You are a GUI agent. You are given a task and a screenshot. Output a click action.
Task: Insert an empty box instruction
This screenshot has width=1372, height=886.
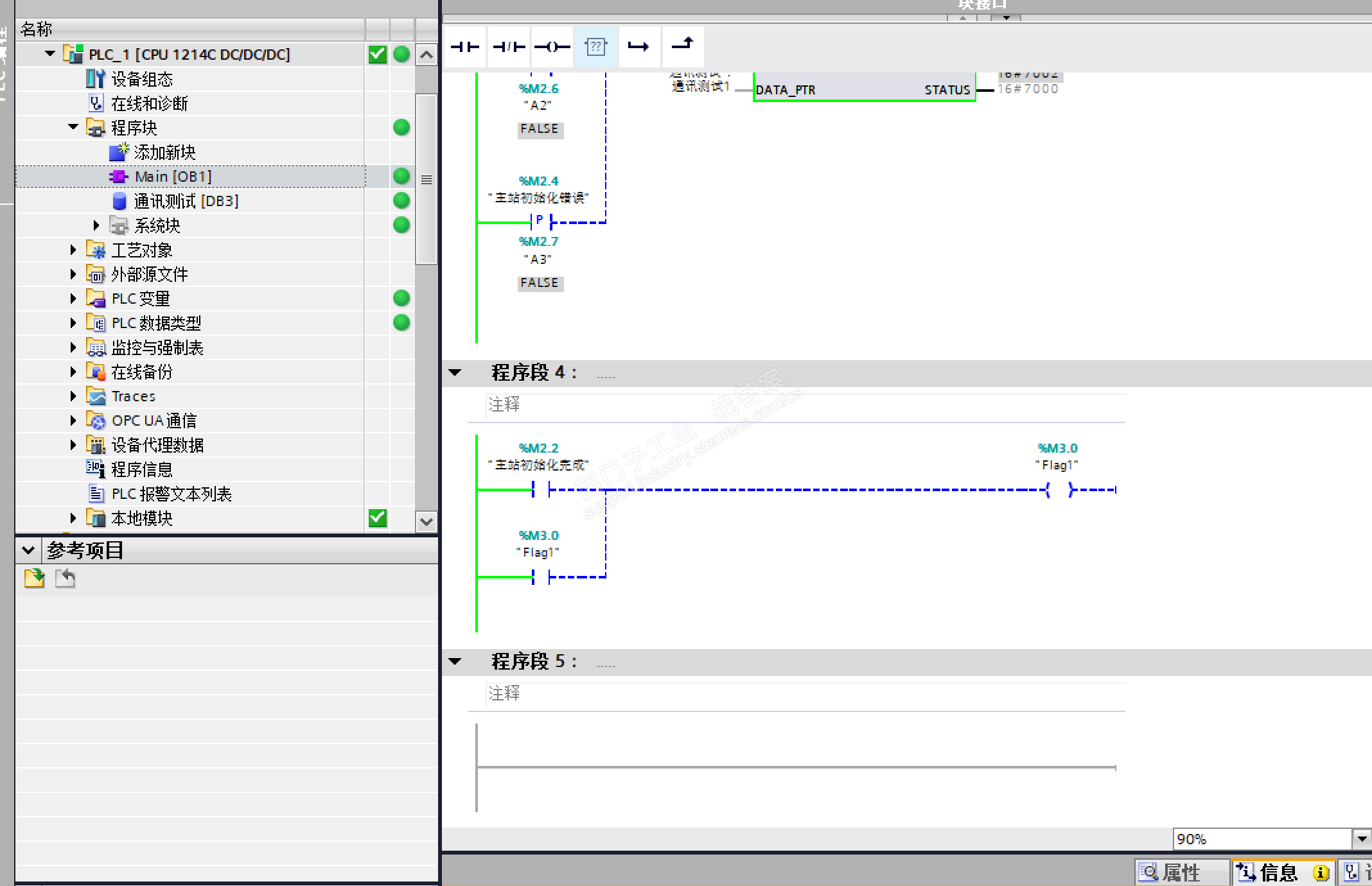click(x=595, y=47)
